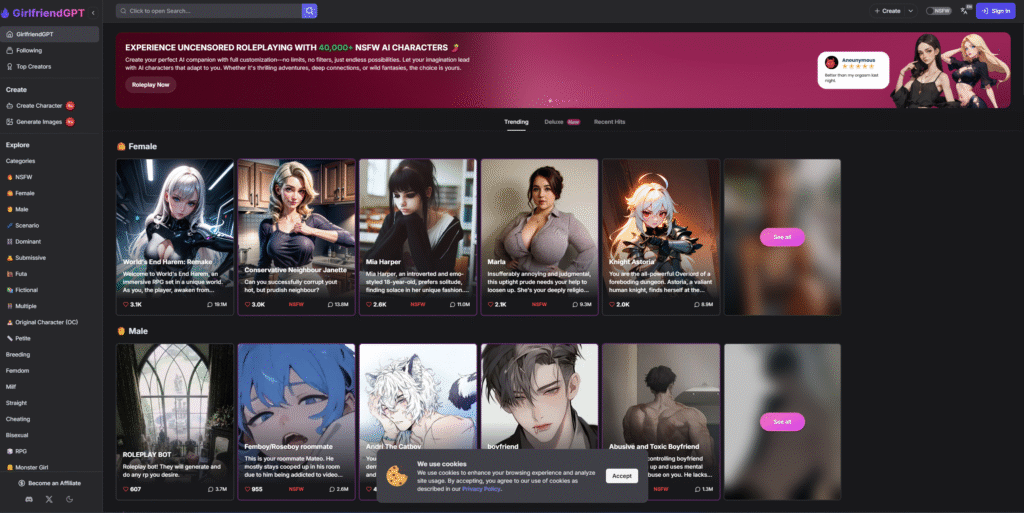Screen dimensions: 1024x513
Task: Click the banner carousel indicator dots
Action: [560, 101]
